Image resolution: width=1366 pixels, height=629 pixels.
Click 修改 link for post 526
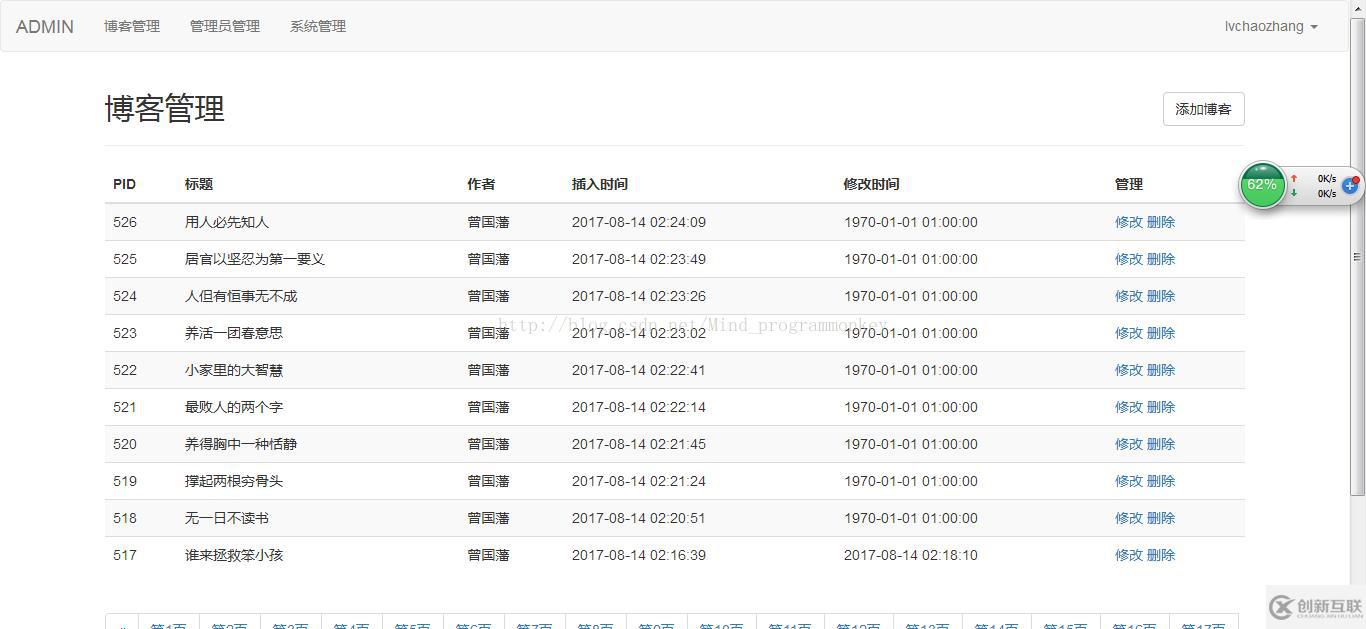click(1130, 222)
